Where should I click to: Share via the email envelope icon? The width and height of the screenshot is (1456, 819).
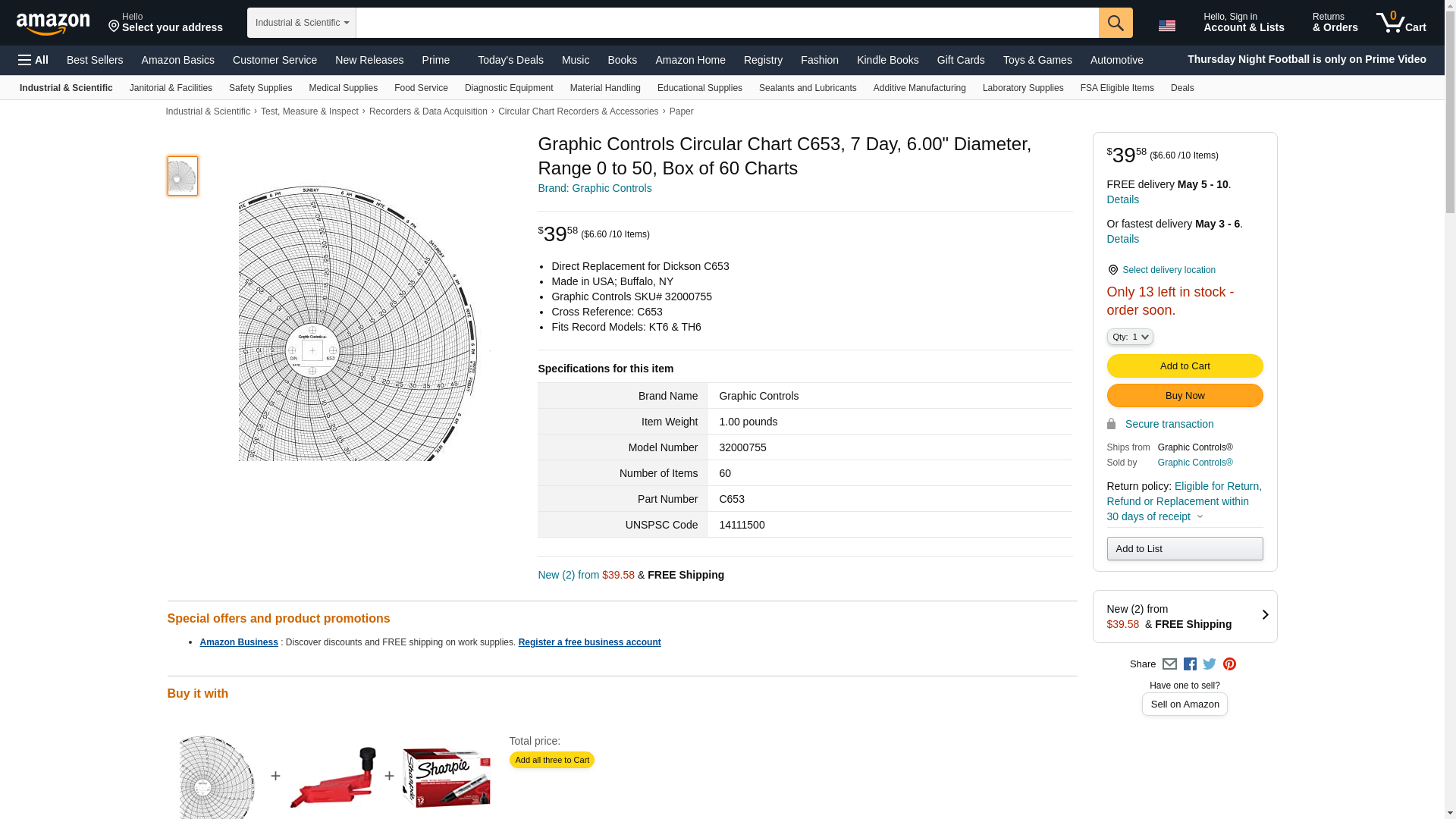click(1169, 664)
